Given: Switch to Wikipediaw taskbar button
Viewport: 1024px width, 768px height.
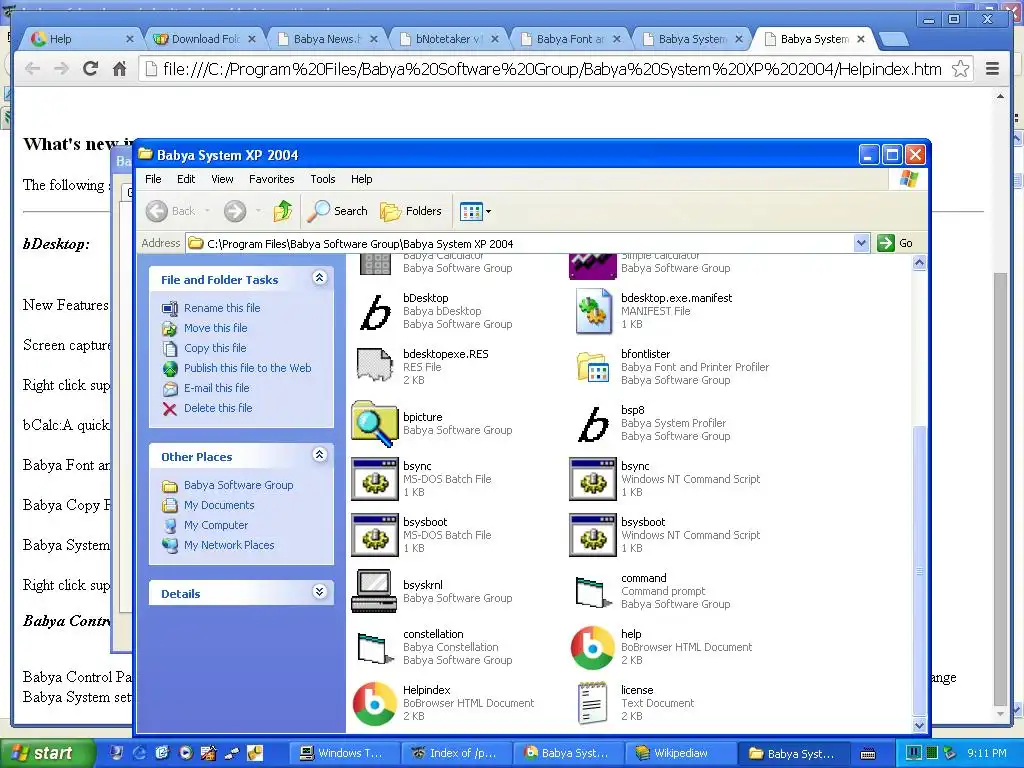Looking at the screenshot, I should [679, 753].
